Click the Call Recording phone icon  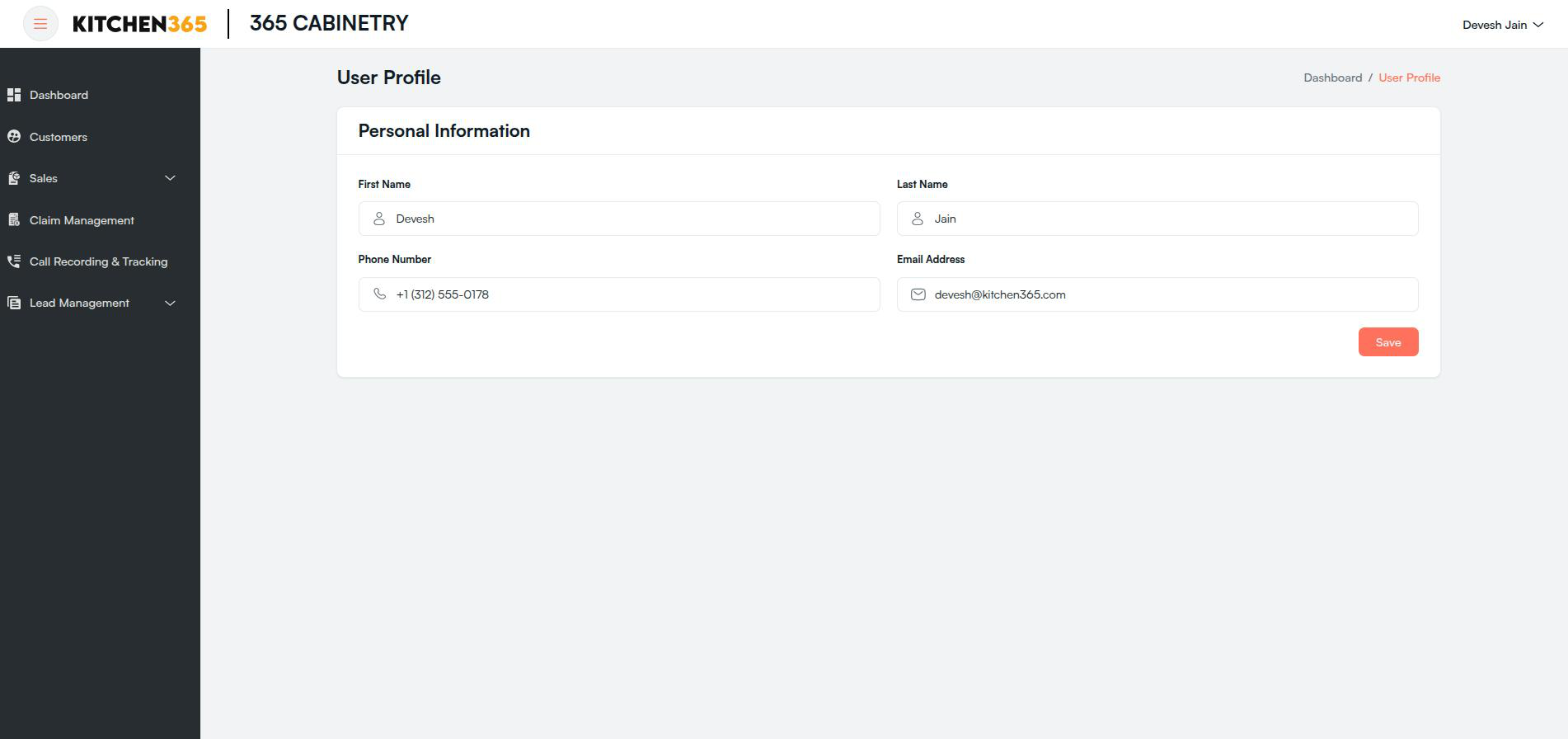(x=14, y=261)
